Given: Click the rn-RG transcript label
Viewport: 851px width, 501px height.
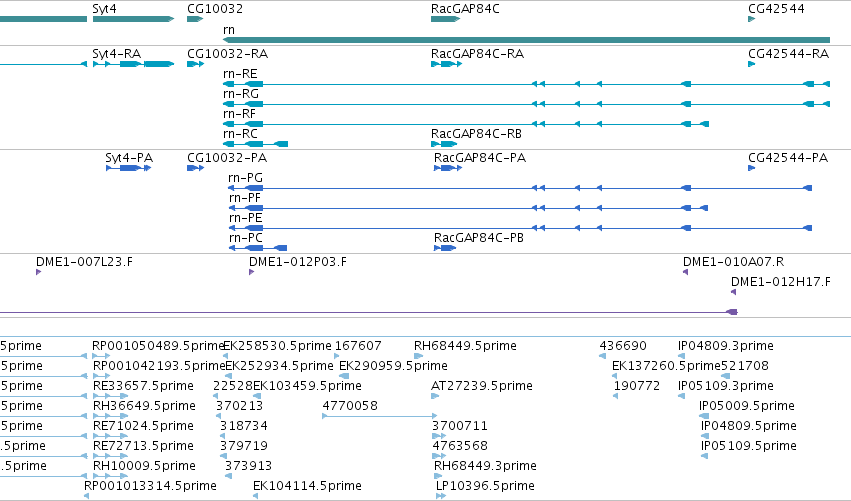Looking at the screenshot, I should 240,94.
